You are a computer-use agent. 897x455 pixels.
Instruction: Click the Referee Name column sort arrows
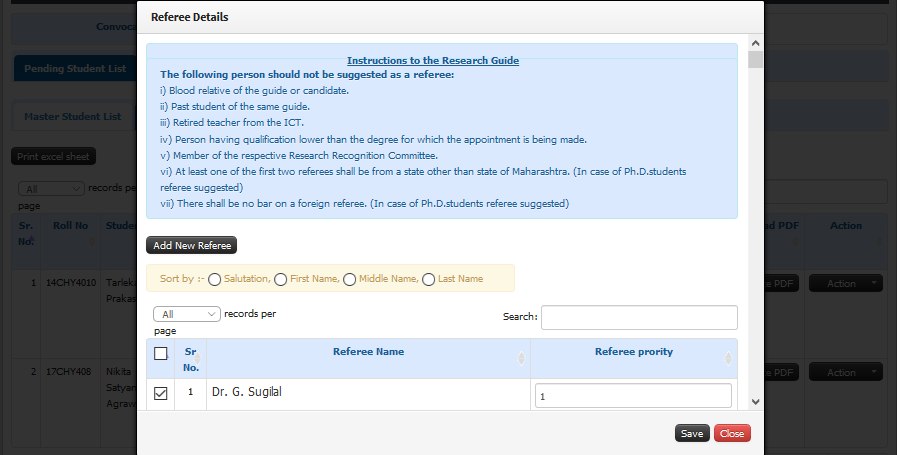pyautogui.click(x=521, y=358)
